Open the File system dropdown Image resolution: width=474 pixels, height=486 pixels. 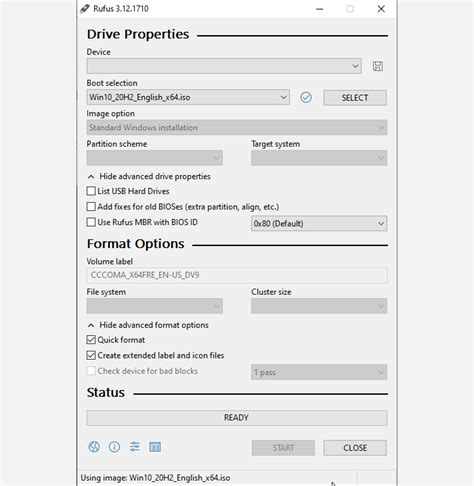155,306
